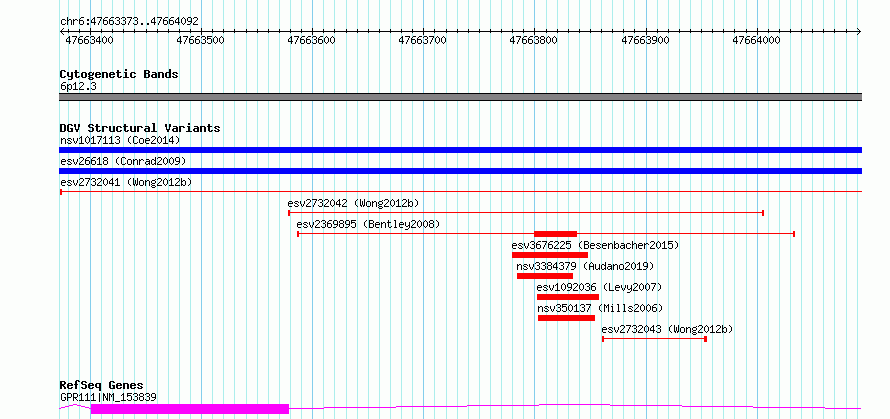Select the esv2732042 thin red variant line
The height and width of the screenshot is (419, 890).
526,213
